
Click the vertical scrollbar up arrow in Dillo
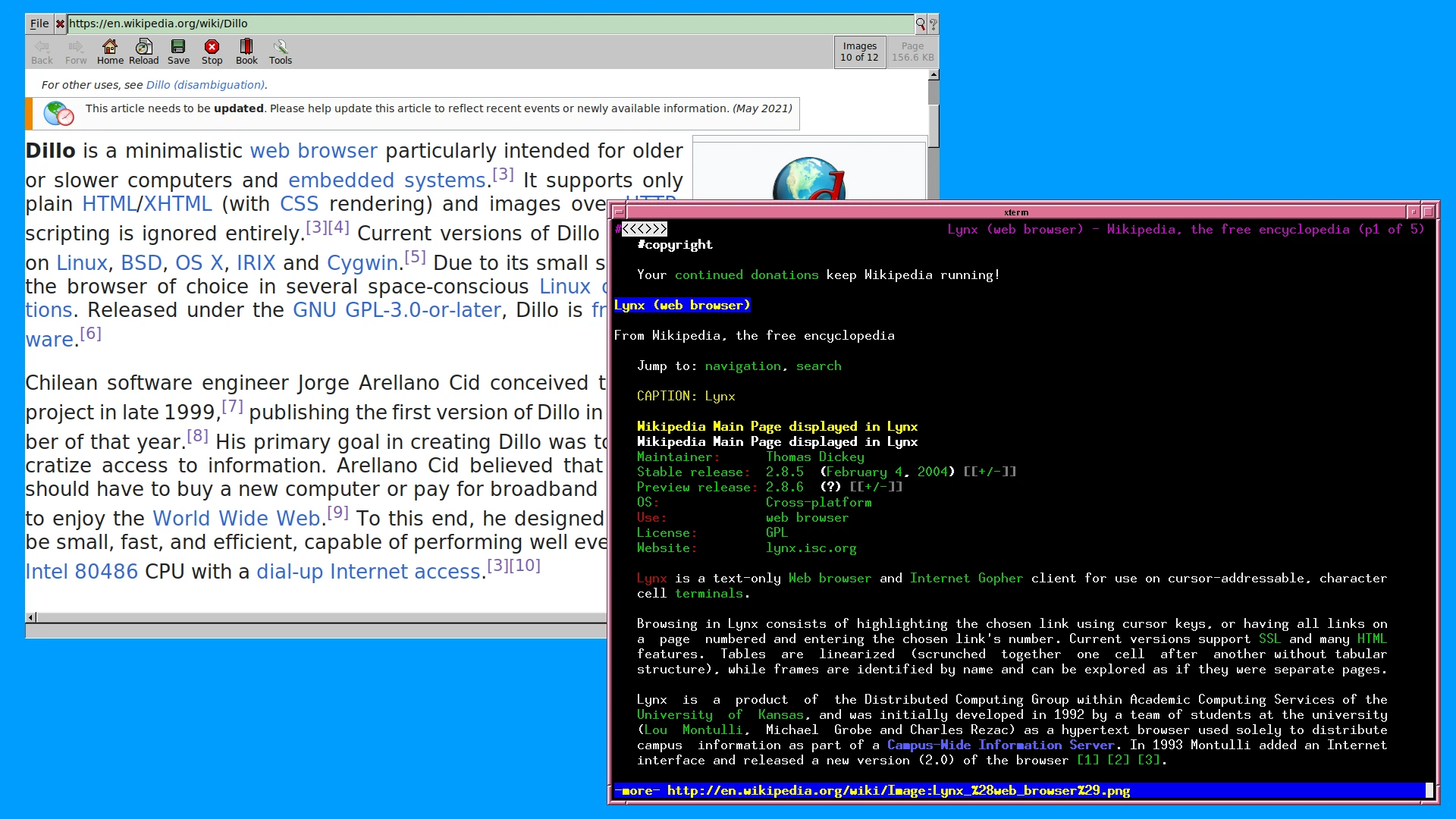pyautogui.click(x=934, y=75)
